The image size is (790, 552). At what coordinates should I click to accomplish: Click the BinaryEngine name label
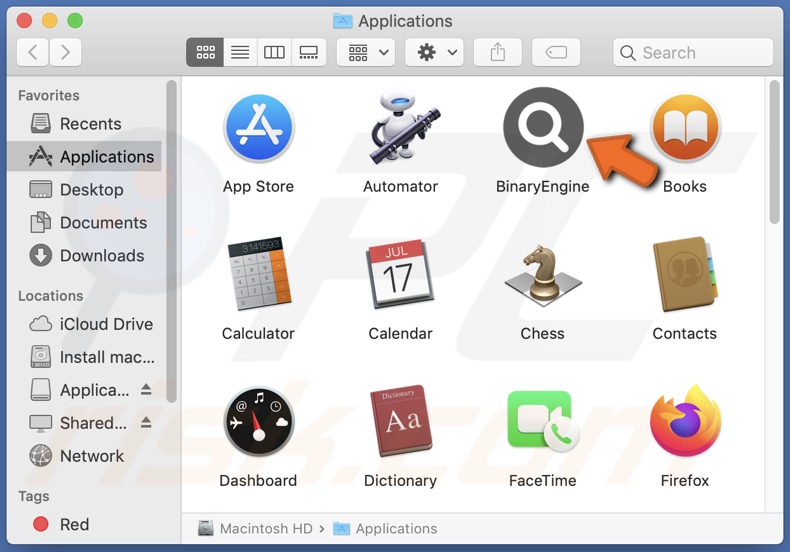(543, 187)
